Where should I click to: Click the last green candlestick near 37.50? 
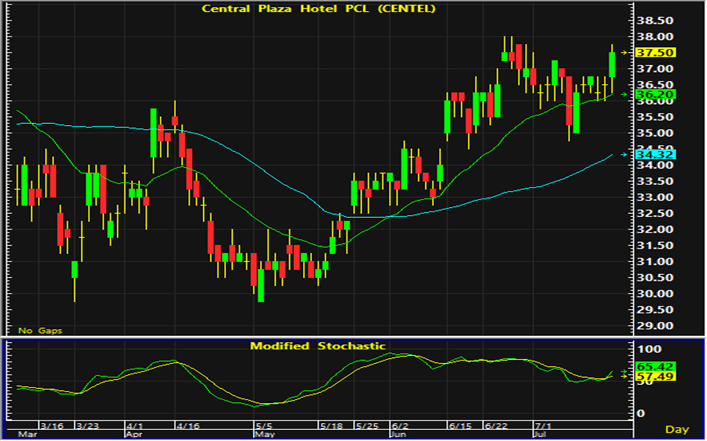point(612,64)
